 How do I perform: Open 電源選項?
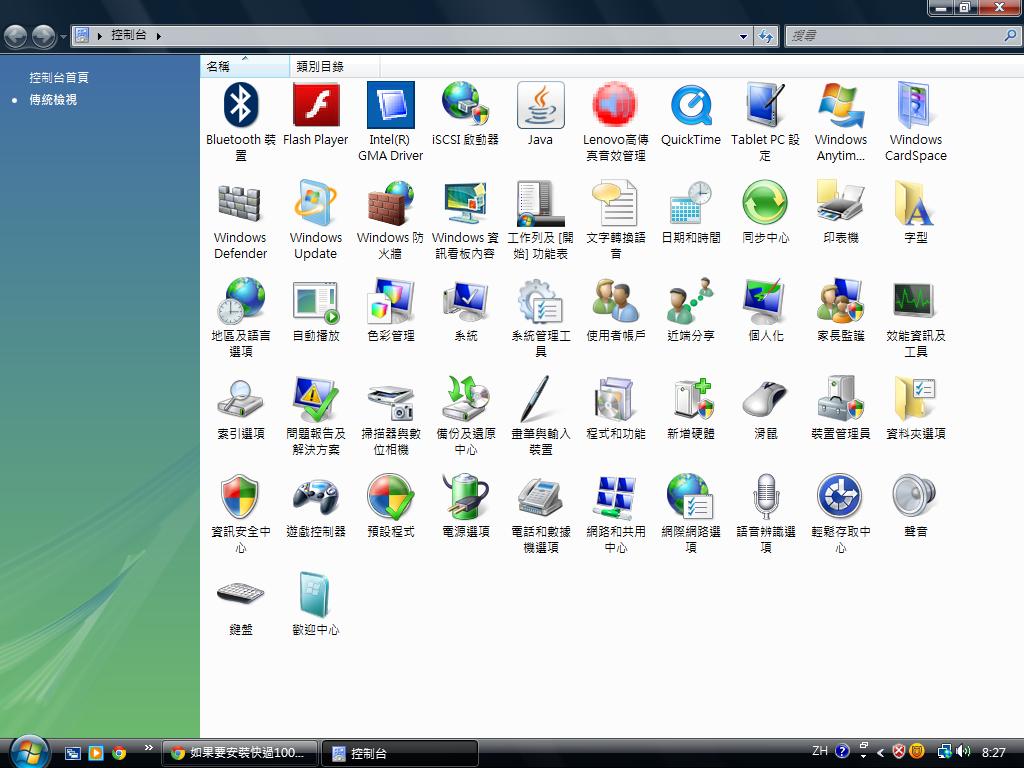(466, 506)
